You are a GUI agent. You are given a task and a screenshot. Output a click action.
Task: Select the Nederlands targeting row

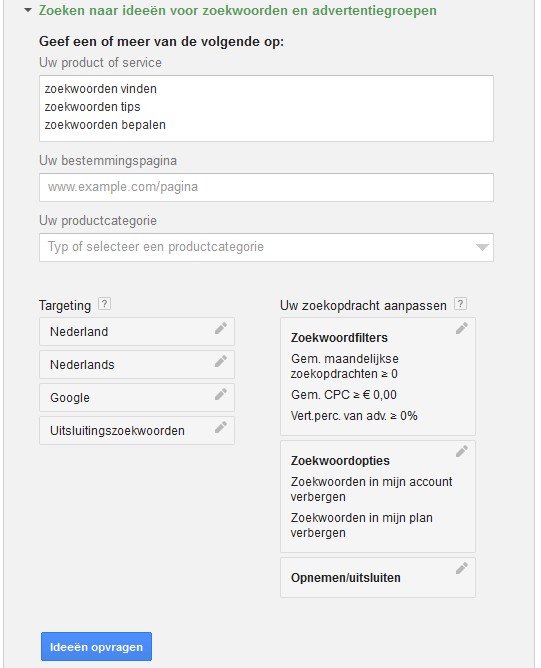tap(137, 365)
